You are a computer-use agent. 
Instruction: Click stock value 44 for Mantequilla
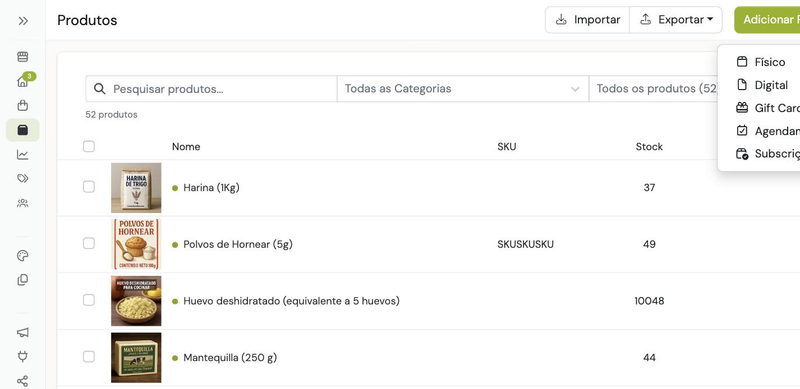(649, 358)
